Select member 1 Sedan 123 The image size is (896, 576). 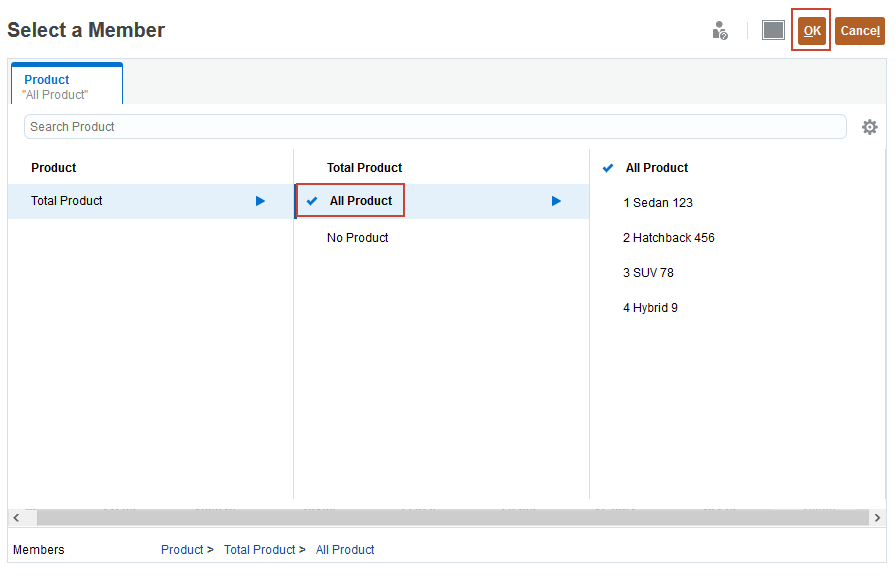pyautogui.click(x=658, y=203)
